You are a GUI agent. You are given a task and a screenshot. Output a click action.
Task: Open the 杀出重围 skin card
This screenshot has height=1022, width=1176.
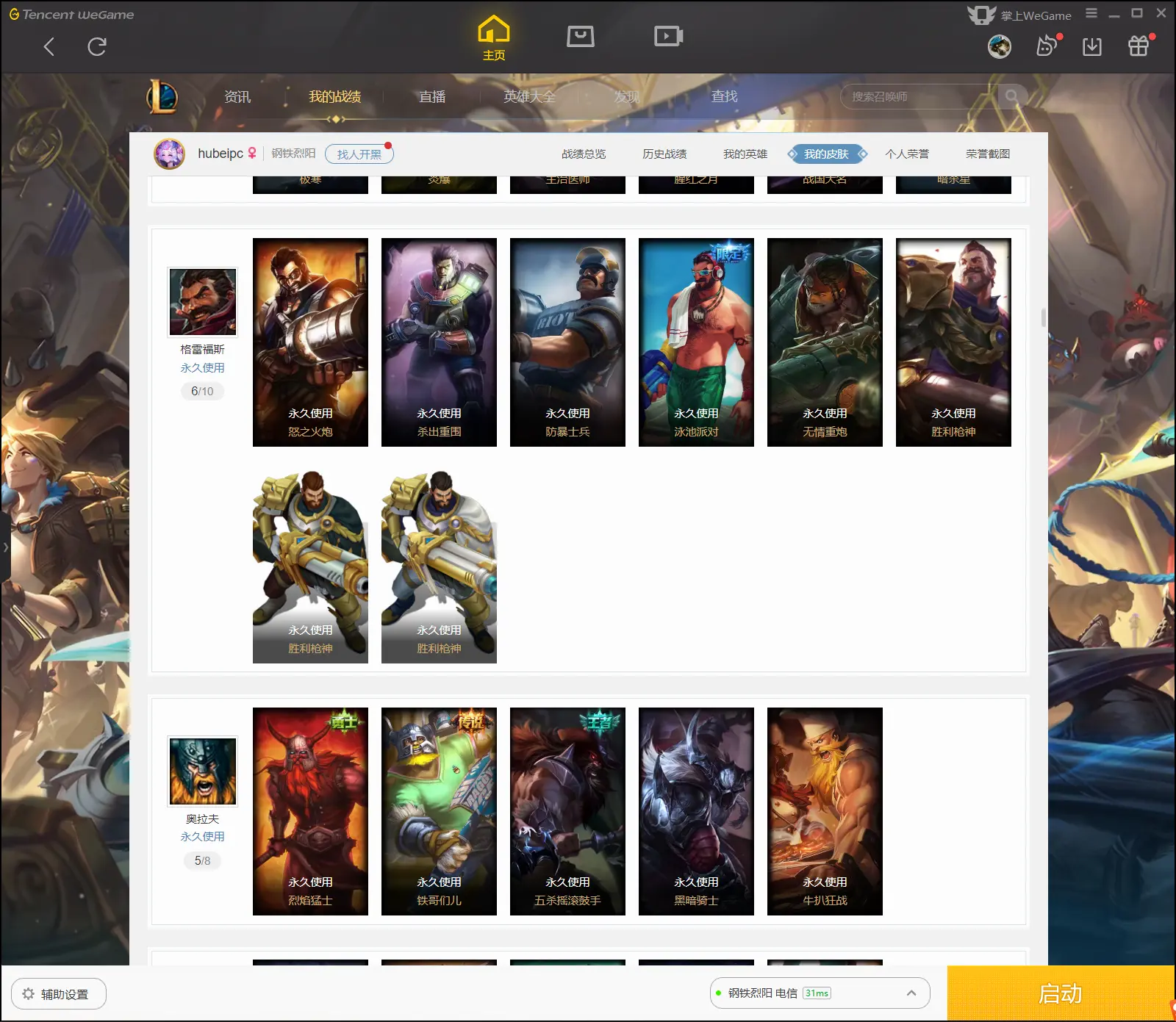click(439, 342)
